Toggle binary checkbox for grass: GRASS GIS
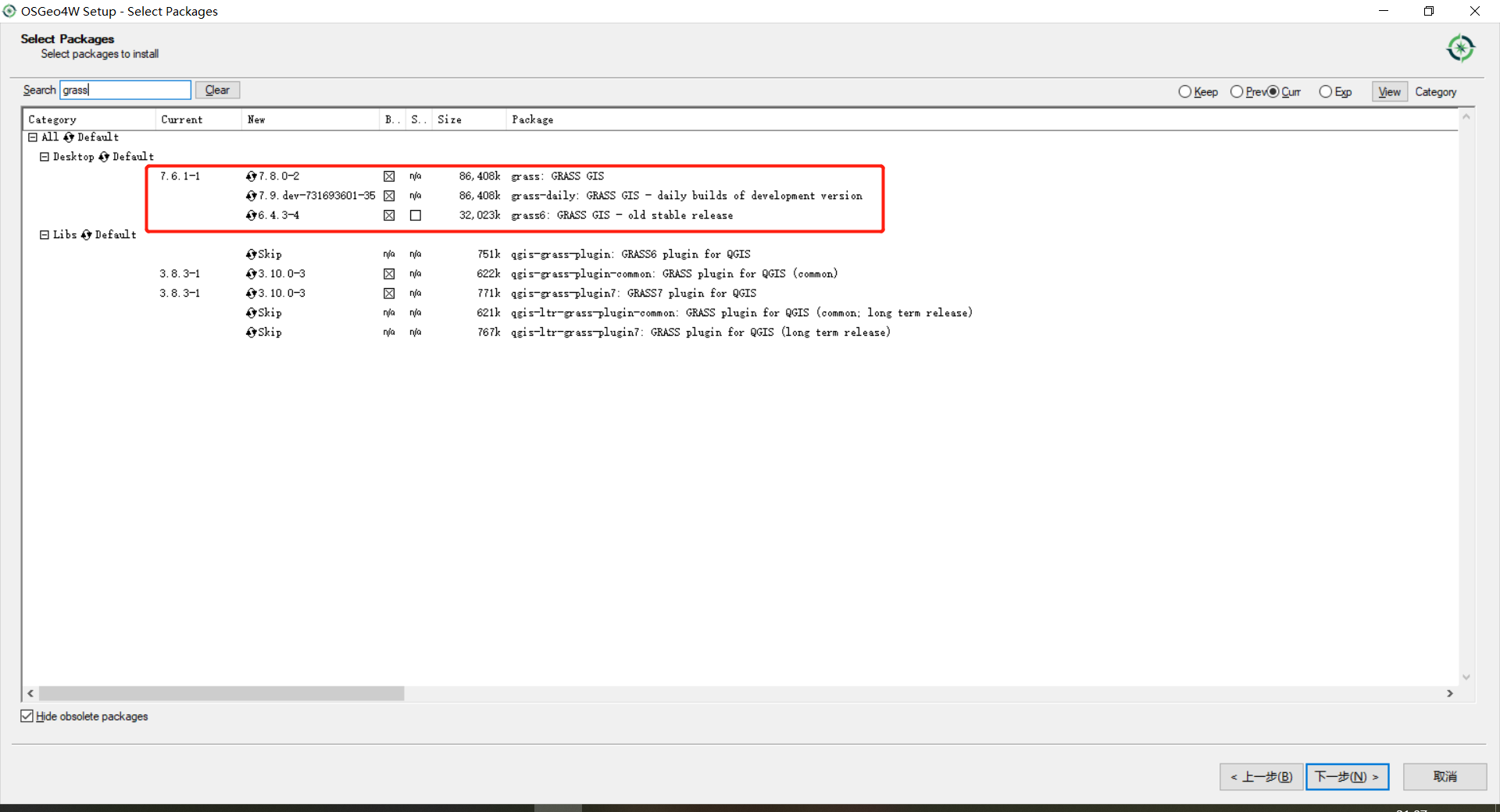 click(x=389, y=176)
